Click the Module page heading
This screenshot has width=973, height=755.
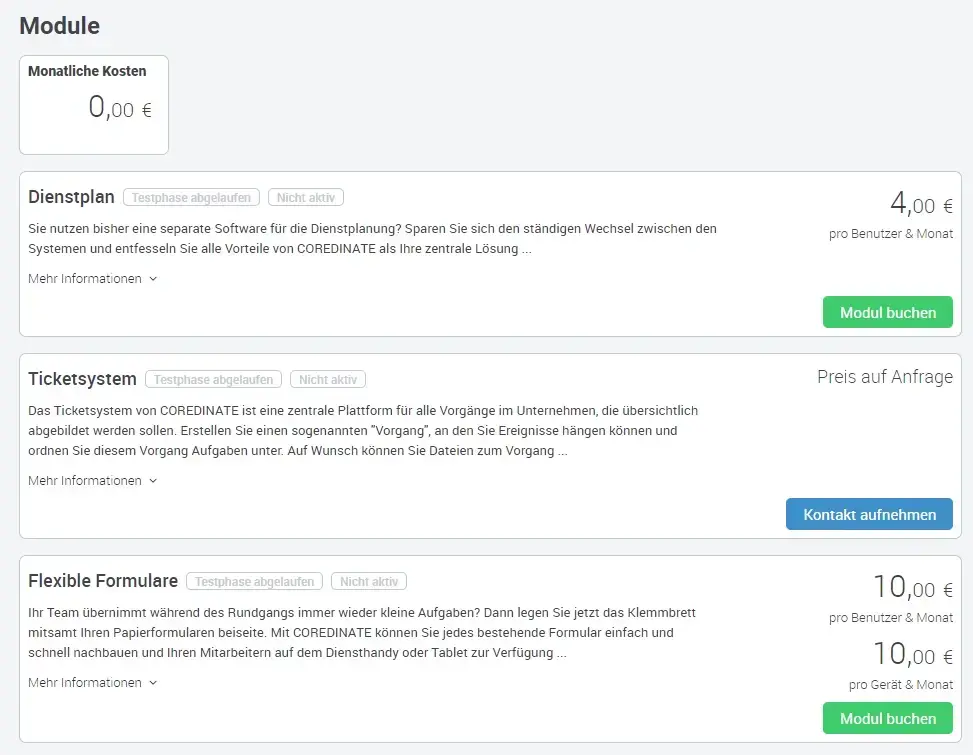(59, 26)
